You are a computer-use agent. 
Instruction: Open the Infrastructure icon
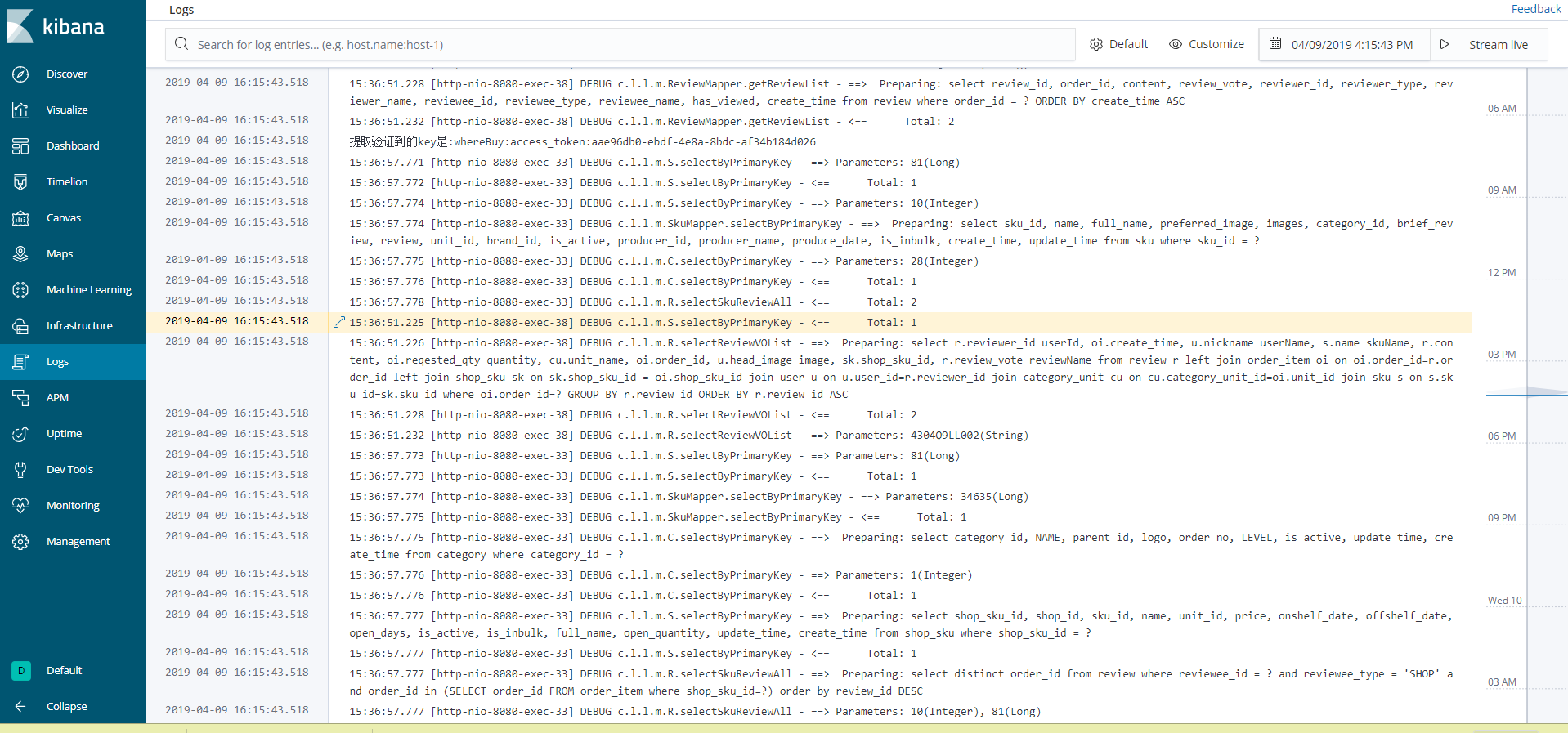20,325
